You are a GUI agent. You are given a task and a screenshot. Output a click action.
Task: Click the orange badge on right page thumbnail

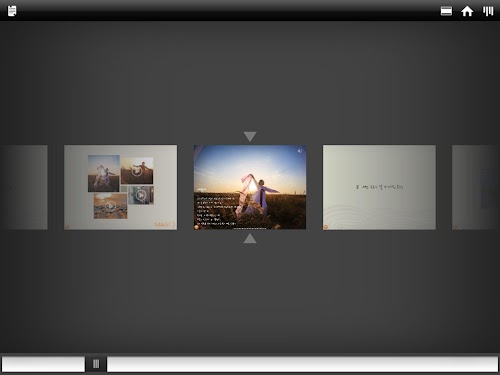(x=326, y=227)
